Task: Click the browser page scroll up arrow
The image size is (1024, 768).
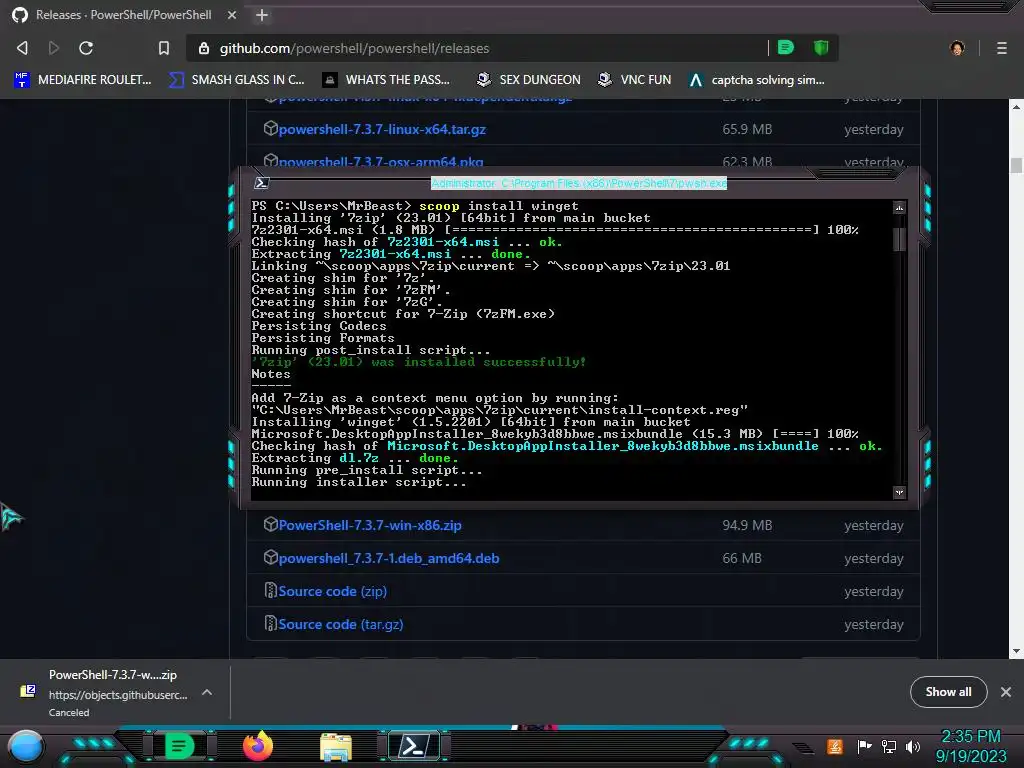Action: [x=1016, y=106]
